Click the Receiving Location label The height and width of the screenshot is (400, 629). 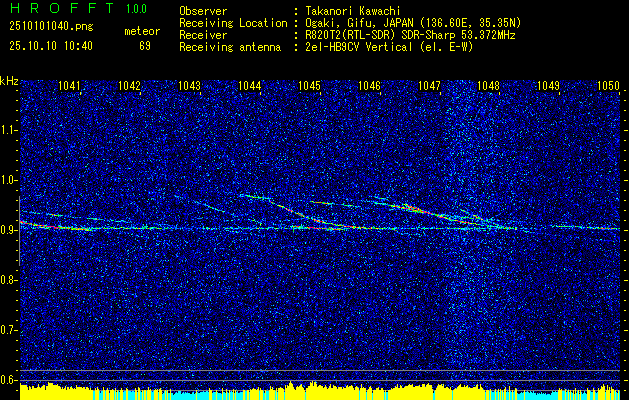pyautogui.click(x=233, y=24)
